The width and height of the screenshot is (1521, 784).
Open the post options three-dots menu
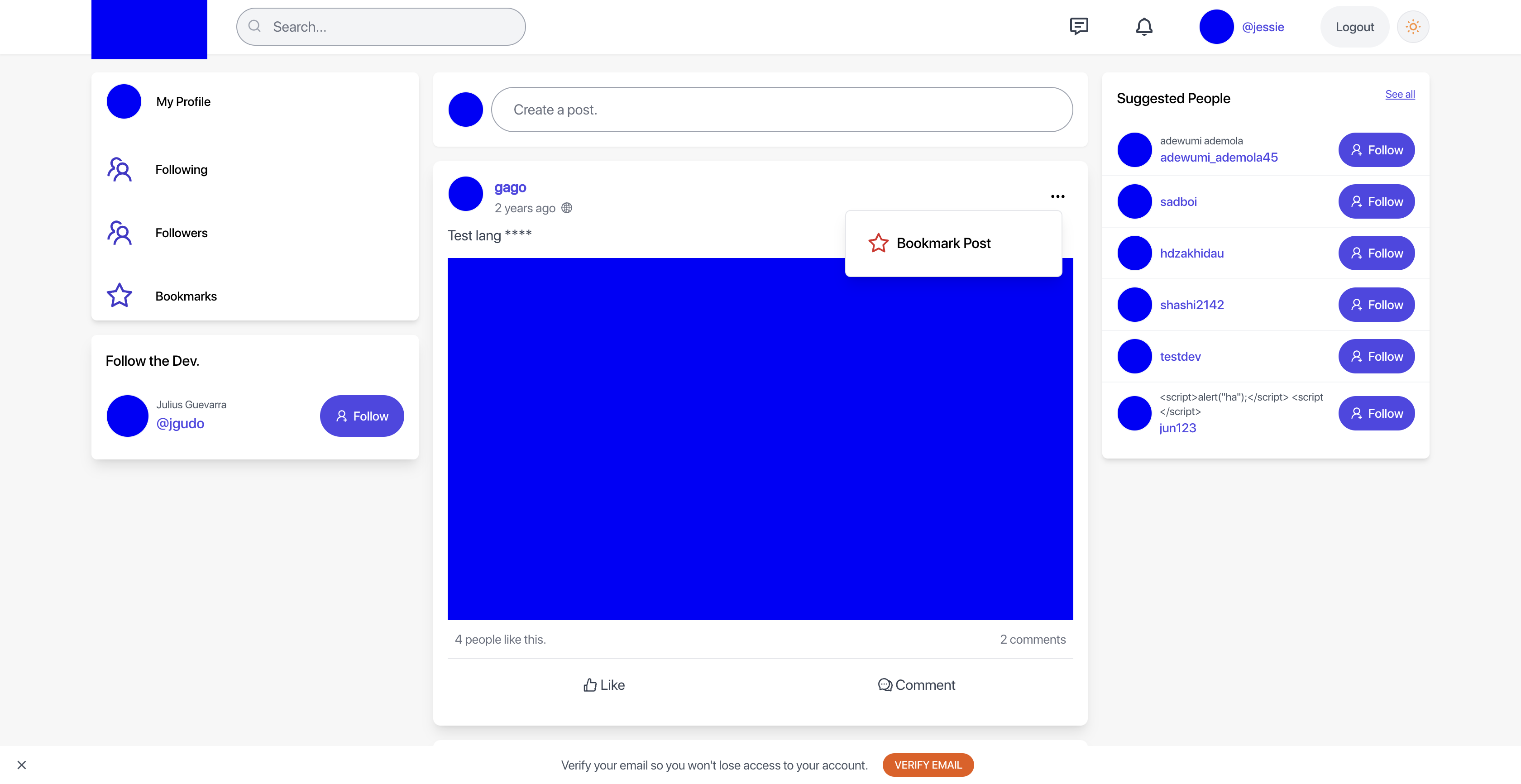pos(1057,196)
